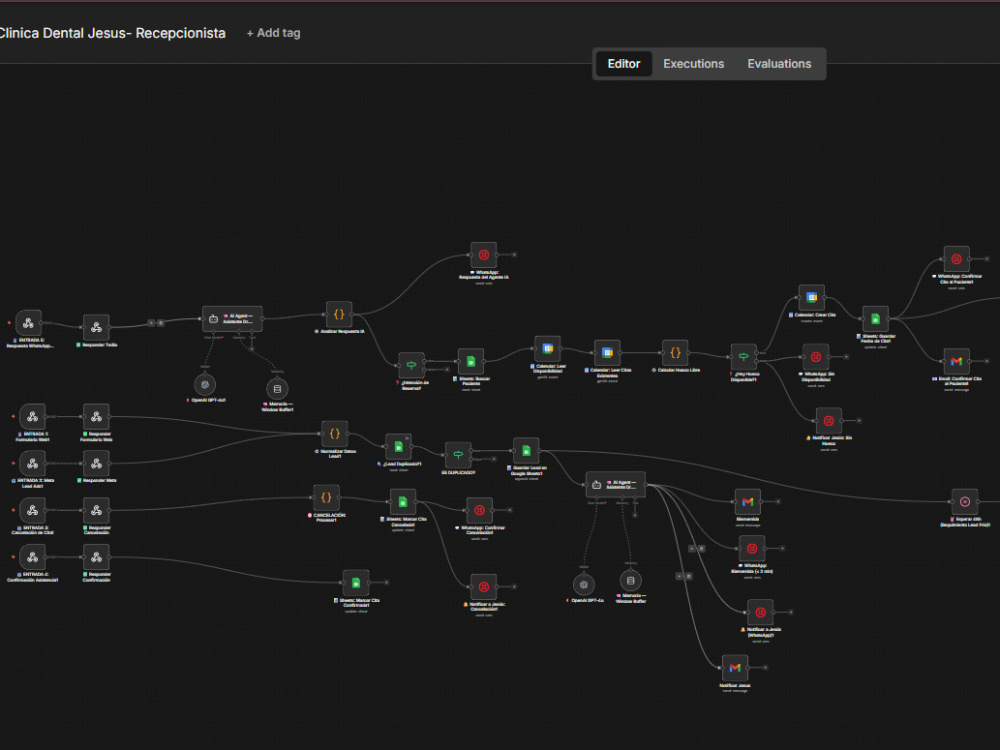Image resolution: width=1000 pixels, height=750 pixels.
Task: Select the ENTRADA 5 Respuesta WhatsApp webhook node
Action: (28, 323)
